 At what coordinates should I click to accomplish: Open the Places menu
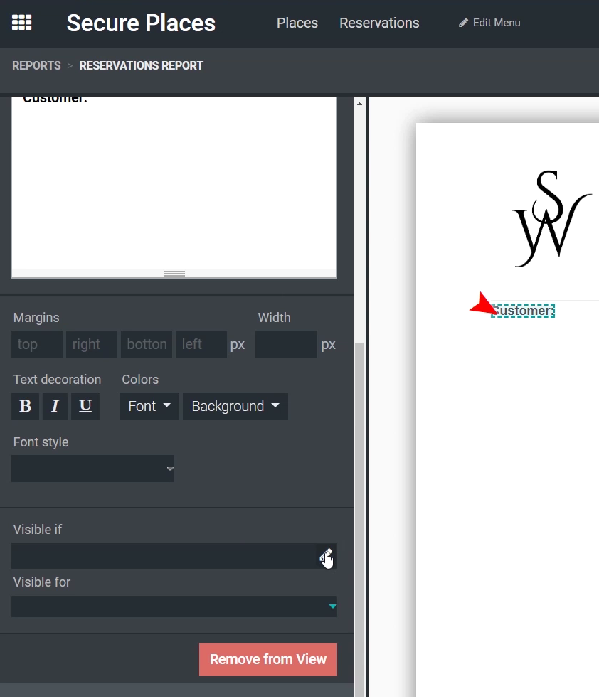(x=297, y=23)
